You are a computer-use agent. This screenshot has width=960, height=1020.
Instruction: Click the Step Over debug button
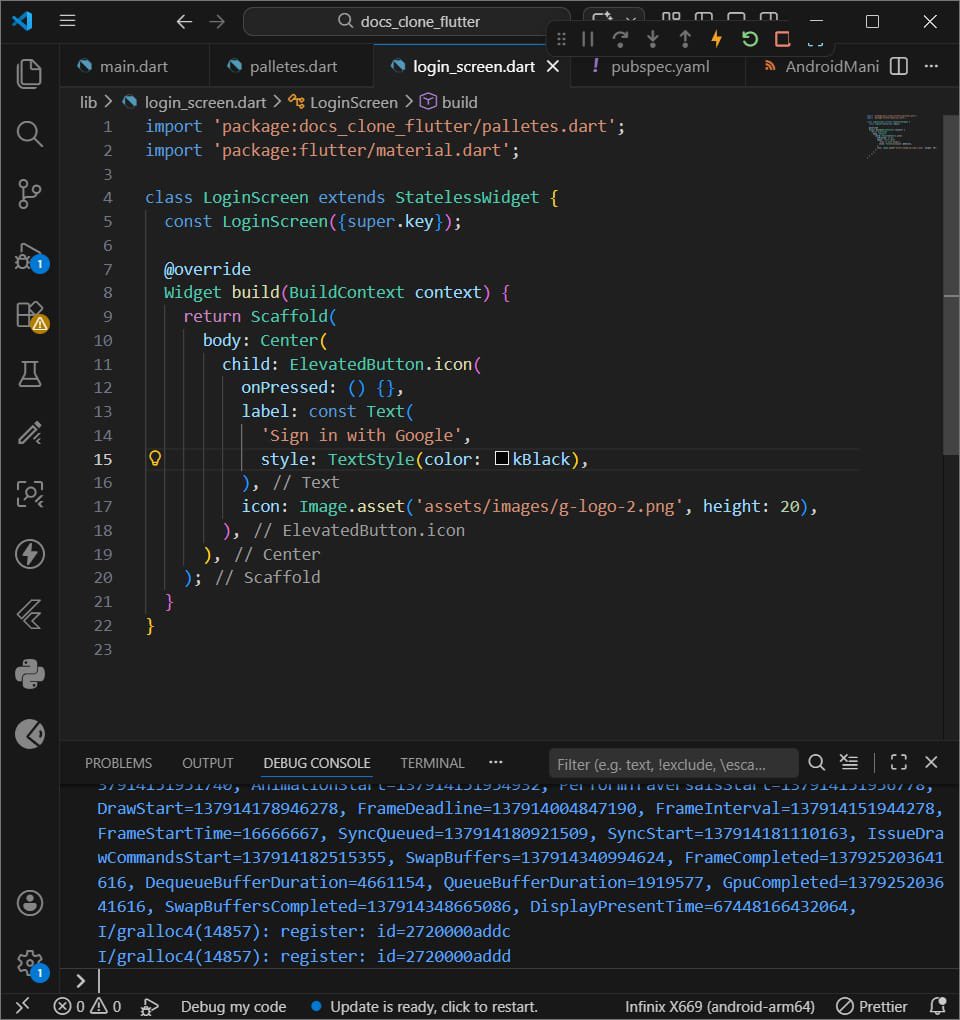(620, 39)
